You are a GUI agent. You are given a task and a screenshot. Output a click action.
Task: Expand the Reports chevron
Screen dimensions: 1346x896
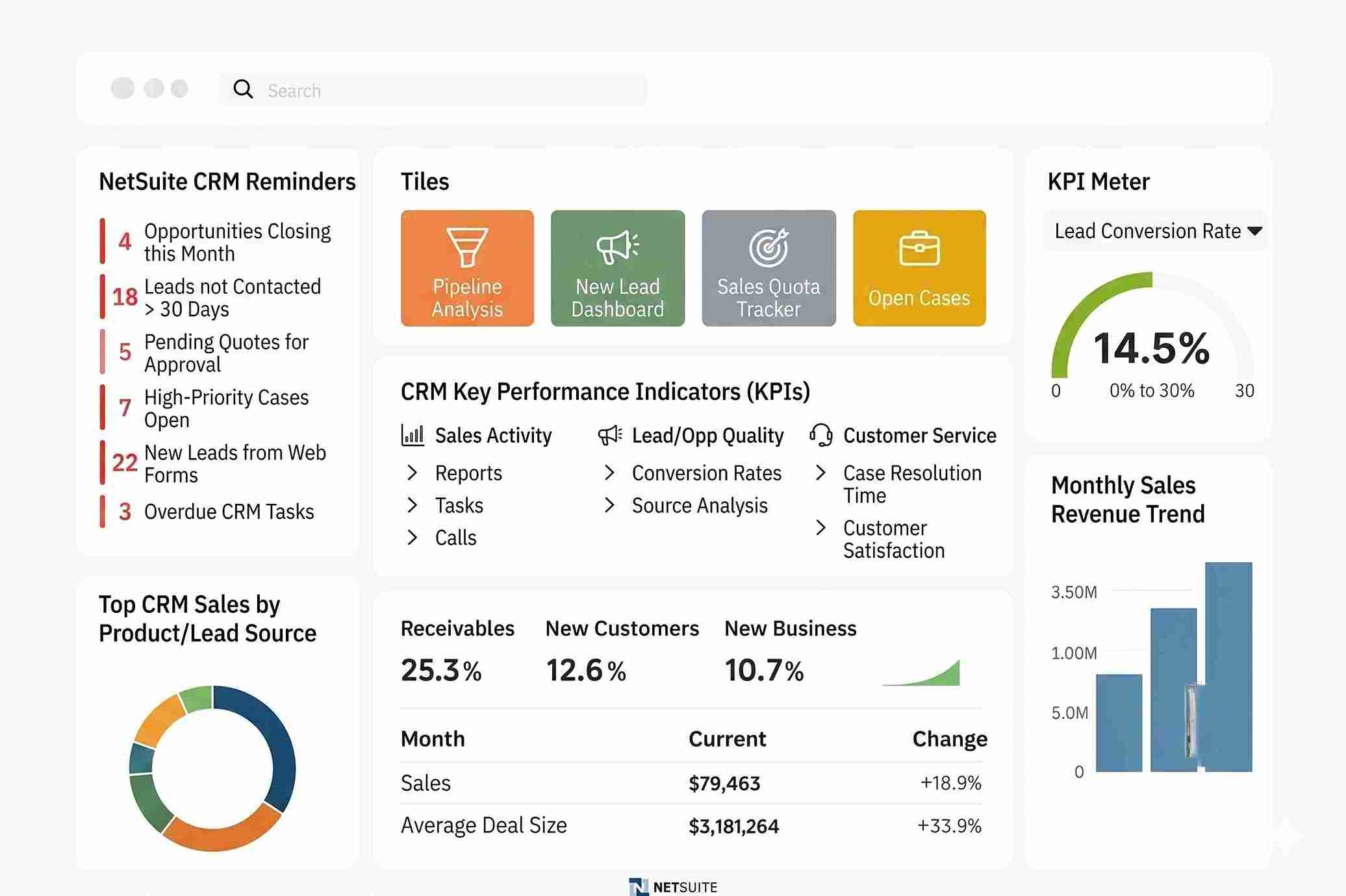pyautogui.click(x=412, y=473)
